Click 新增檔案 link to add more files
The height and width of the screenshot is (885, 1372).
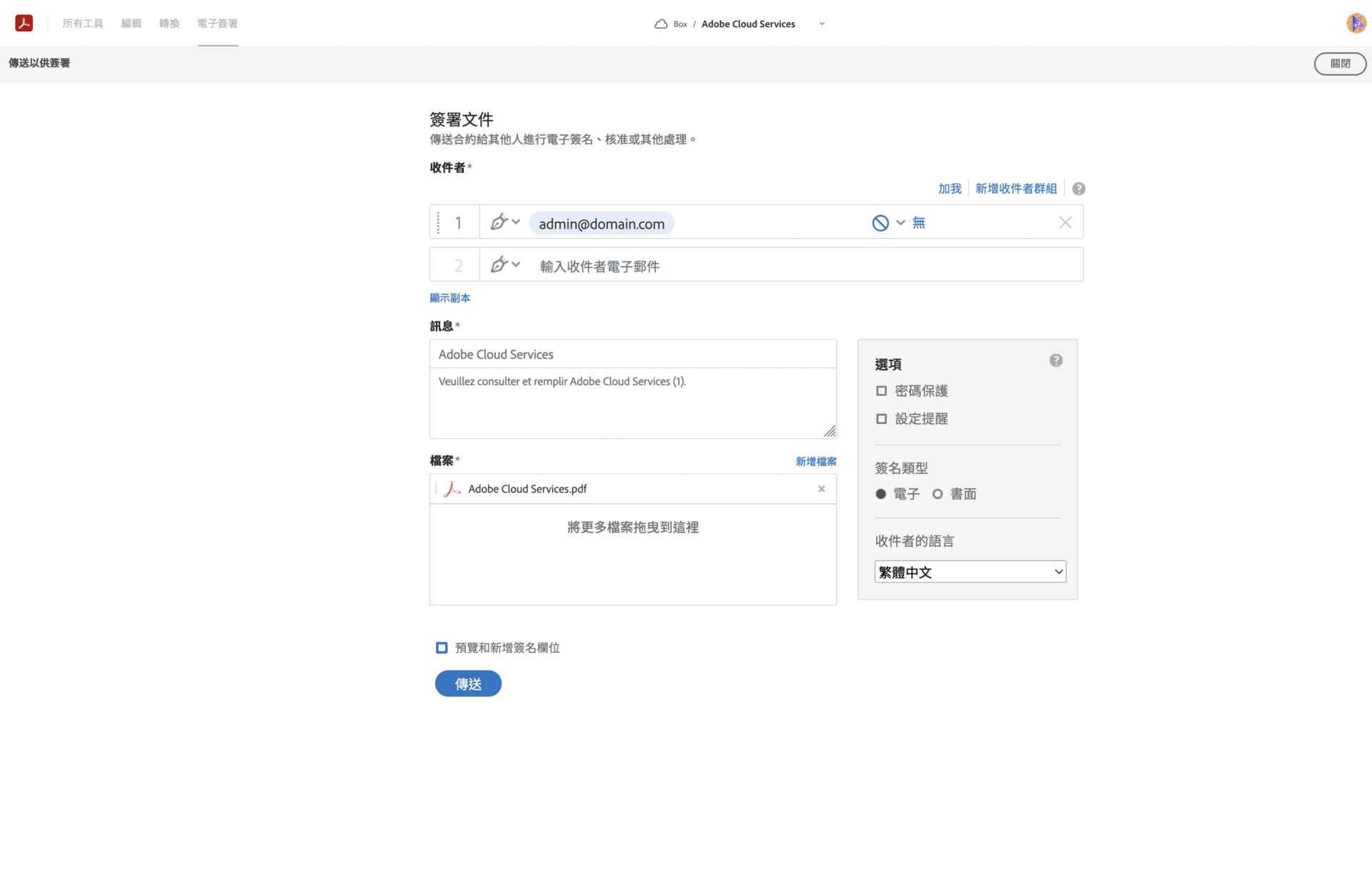[815, 460]
